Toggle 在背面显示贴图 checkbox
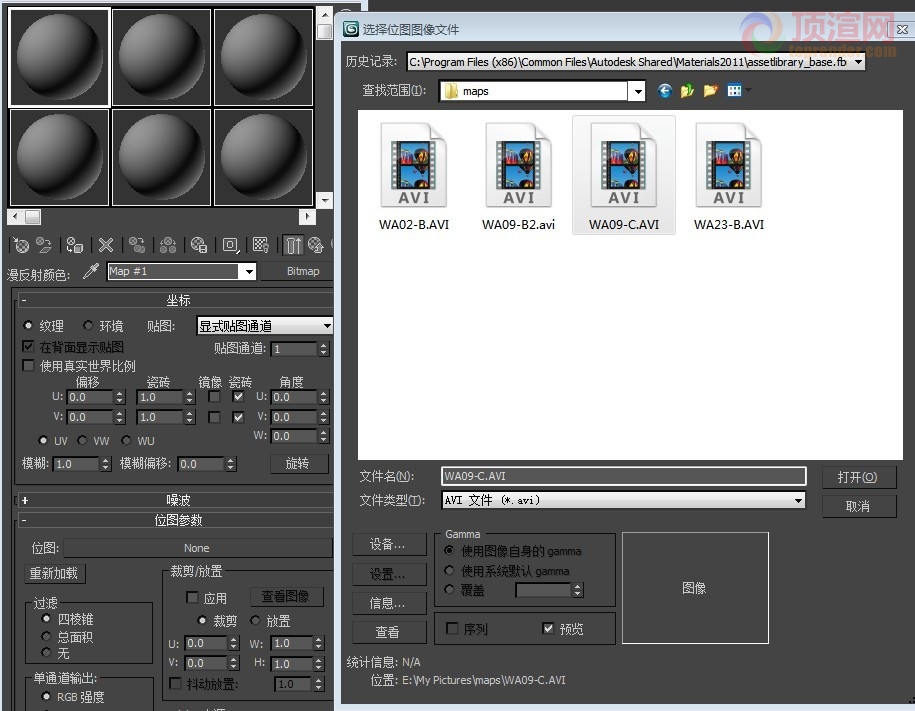 pos(27,347)
